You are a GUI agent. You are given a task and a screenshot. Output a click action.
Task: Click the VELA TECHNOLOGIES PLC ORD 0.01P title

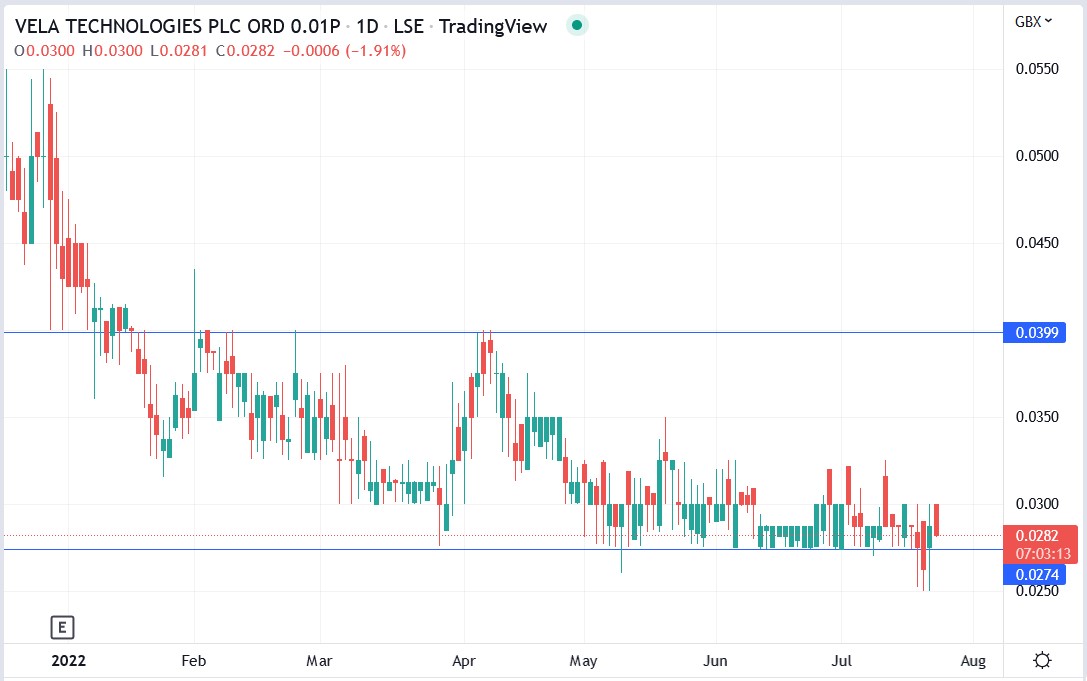[177, 26]
